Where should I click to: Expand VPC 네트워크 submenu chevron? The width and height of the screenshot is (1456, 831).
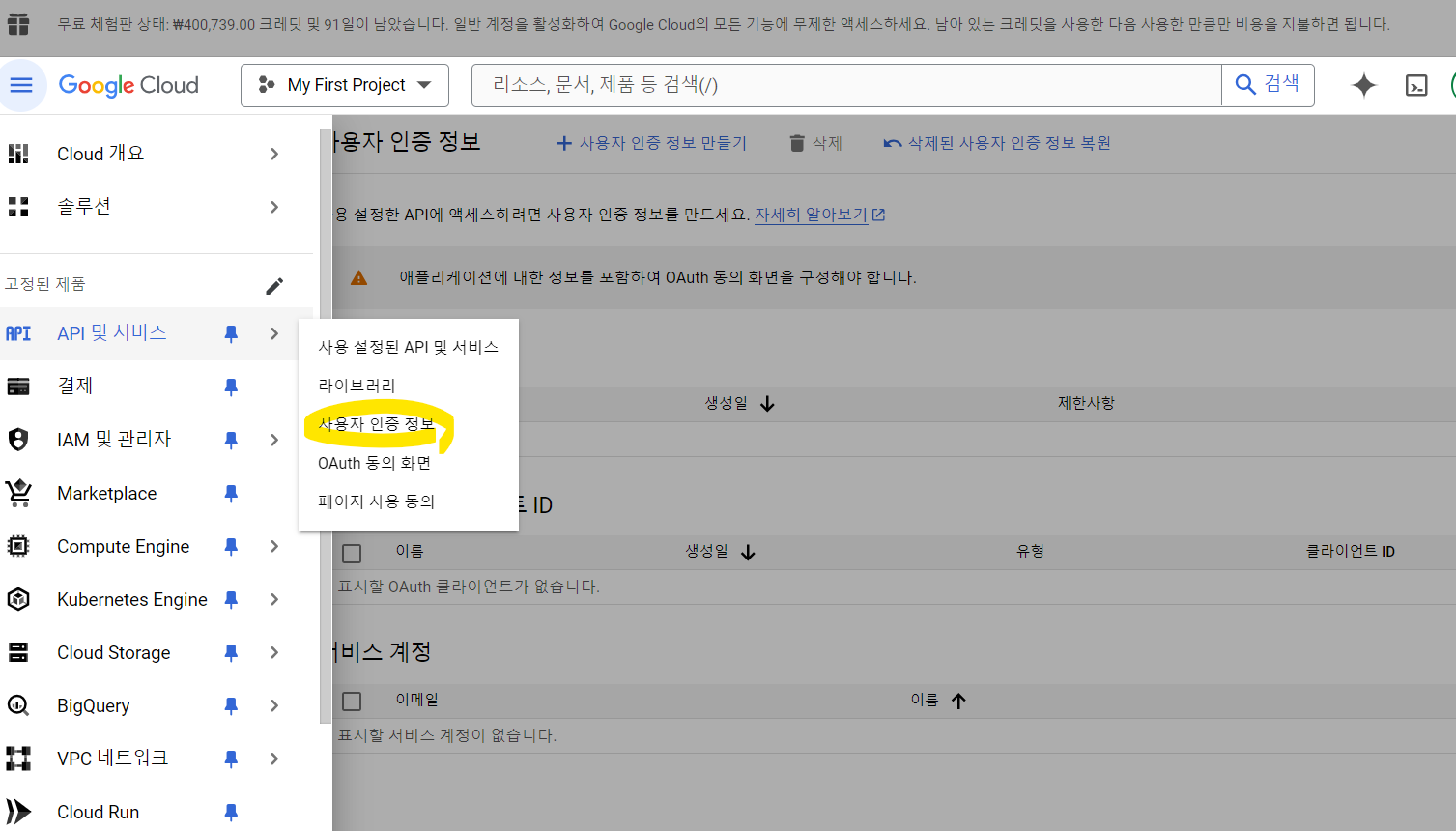click(274, 759)
